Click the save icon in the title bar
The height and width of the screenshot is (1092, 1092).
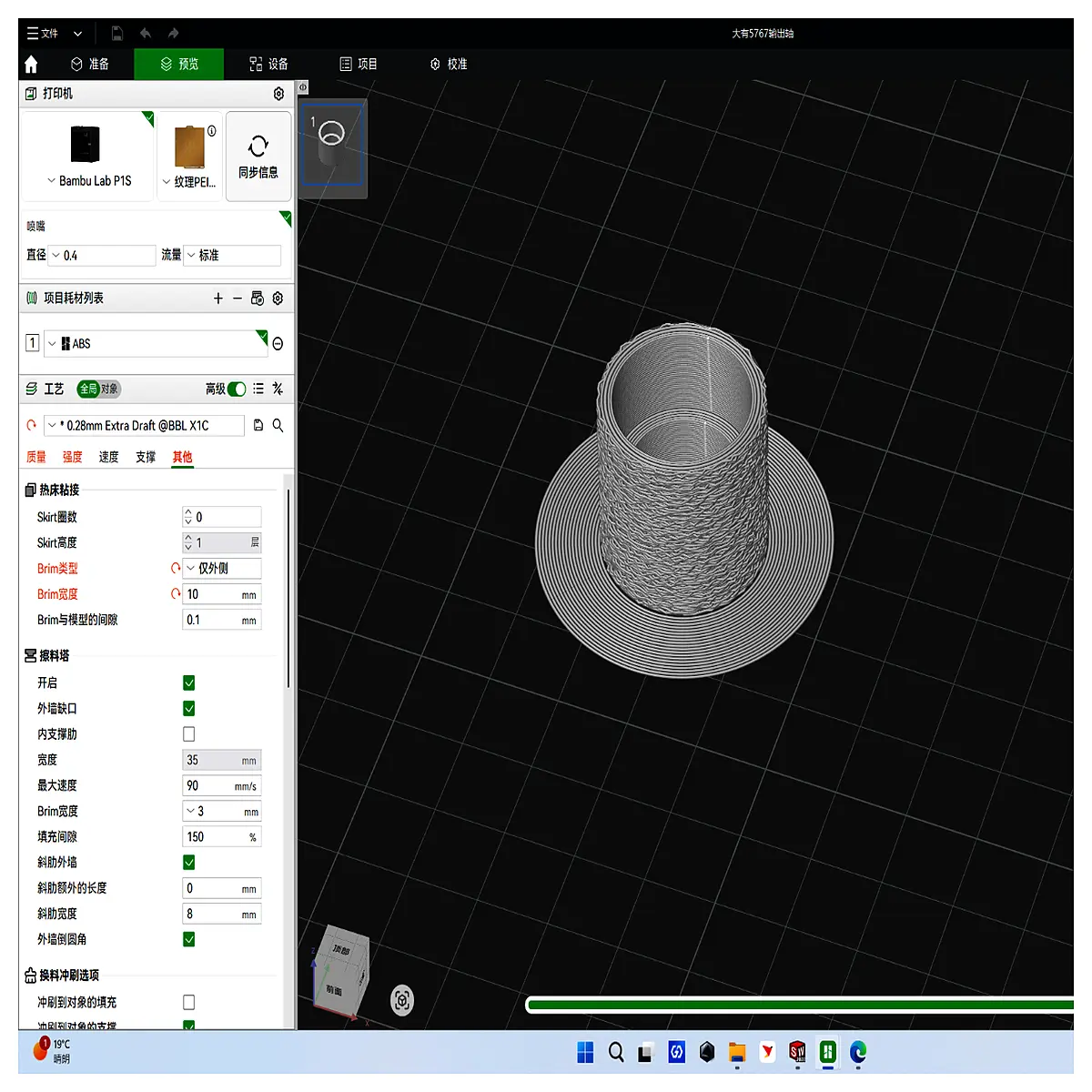(x=117, y=34)
